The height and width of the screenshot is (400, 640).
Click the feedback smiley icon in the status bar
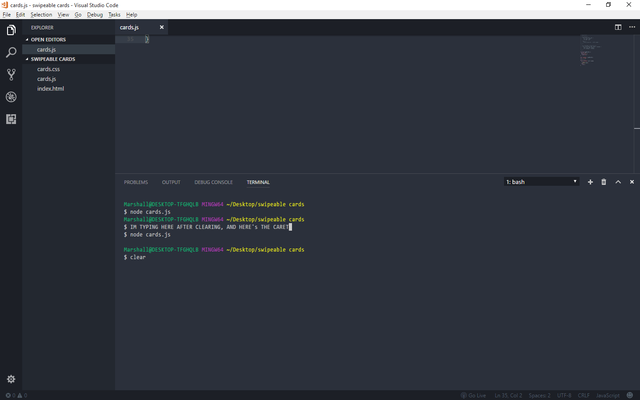coord(630,395)
